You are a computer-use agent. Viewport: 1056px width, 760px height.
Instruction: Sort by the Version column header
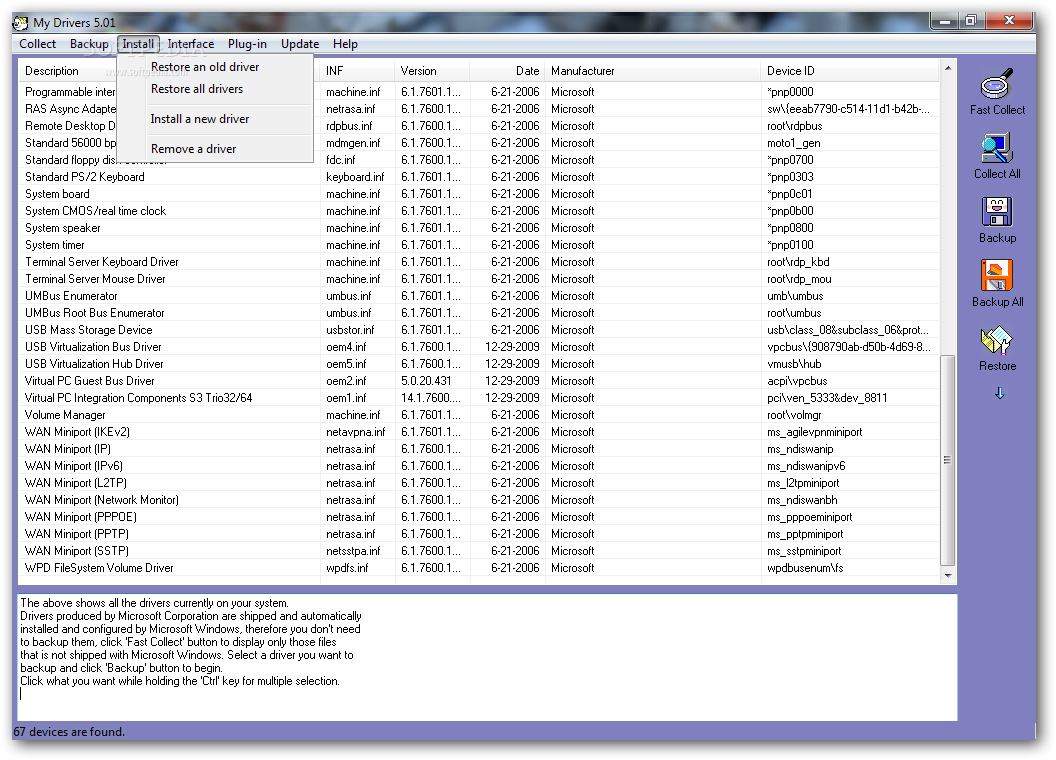(x=432, y=71)
